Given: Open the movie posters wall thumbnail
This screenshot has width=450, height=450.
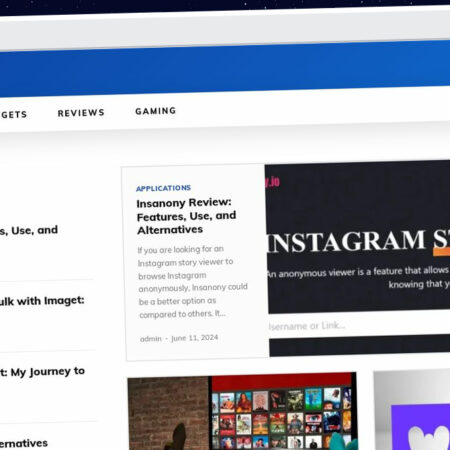Looking at the screenshot, I should (x=242, y=412).
